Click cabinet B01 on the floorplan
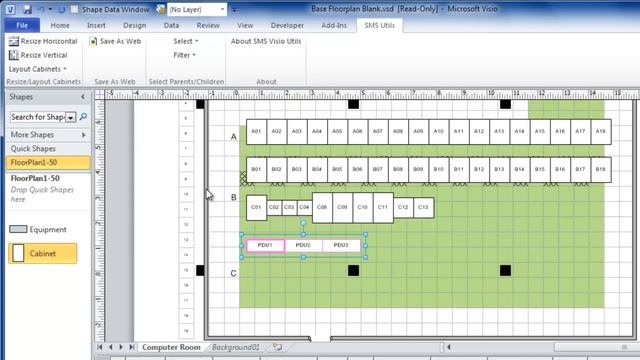This screenshot has width=640, height=360. tap(256, 169)
